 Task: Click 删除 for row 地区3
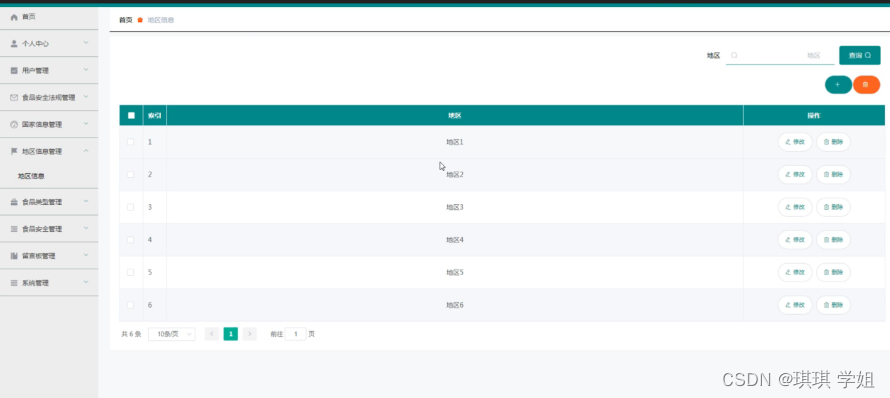click(x=833, y=207)
